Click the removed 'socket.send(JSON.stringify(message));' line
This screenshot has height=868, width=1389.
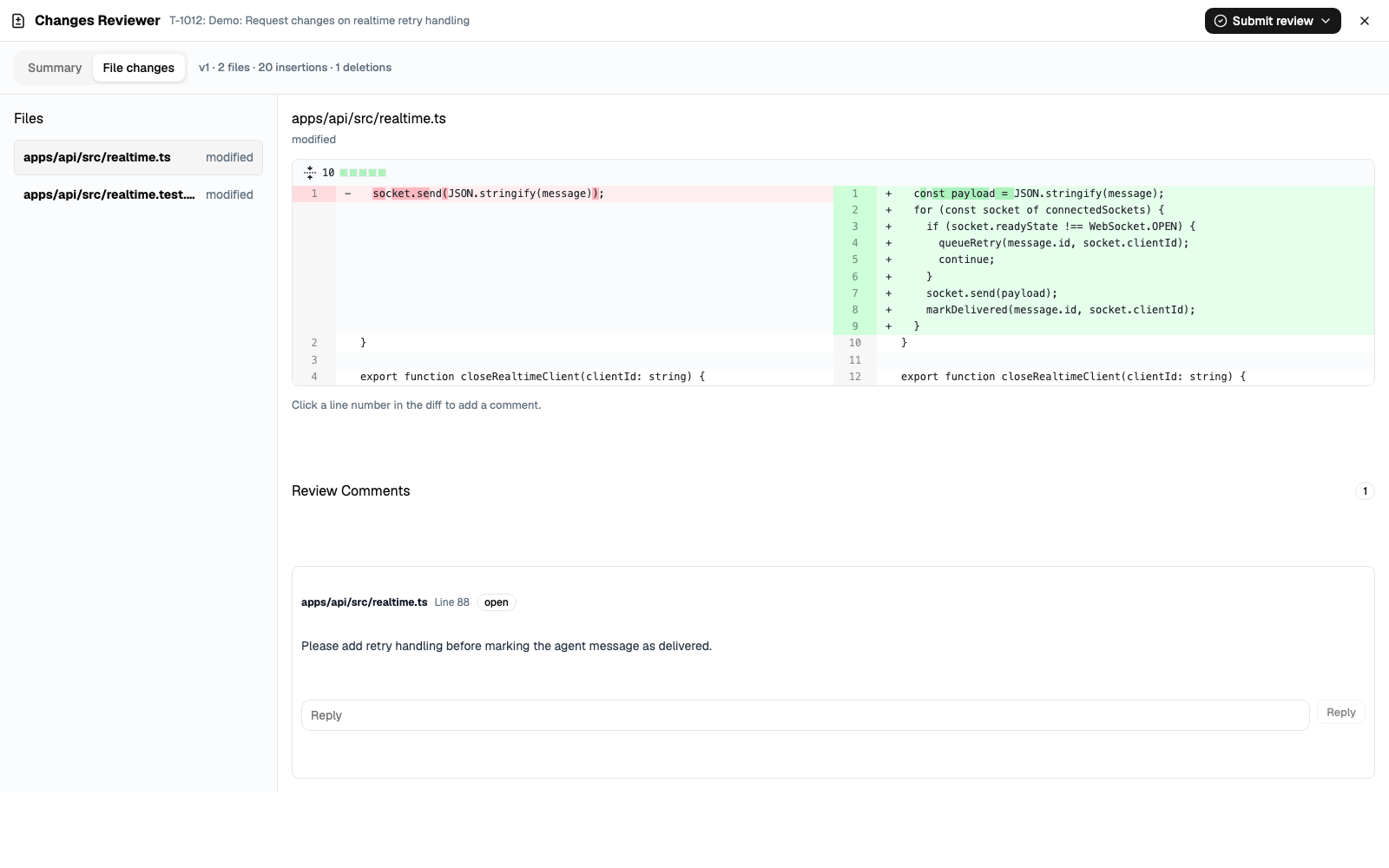tap(488, 194)
